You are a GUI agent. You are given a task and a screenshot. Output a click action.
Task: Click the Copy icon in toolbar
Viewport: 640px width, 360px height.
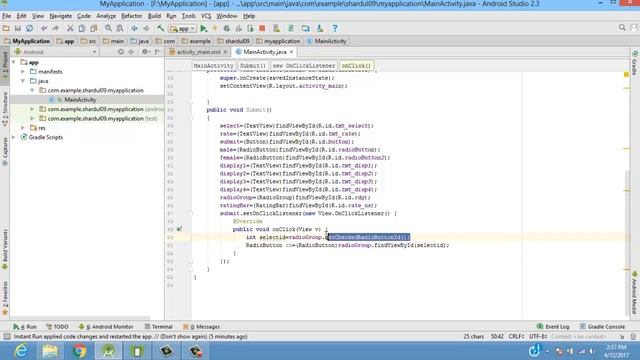[82, 28]
